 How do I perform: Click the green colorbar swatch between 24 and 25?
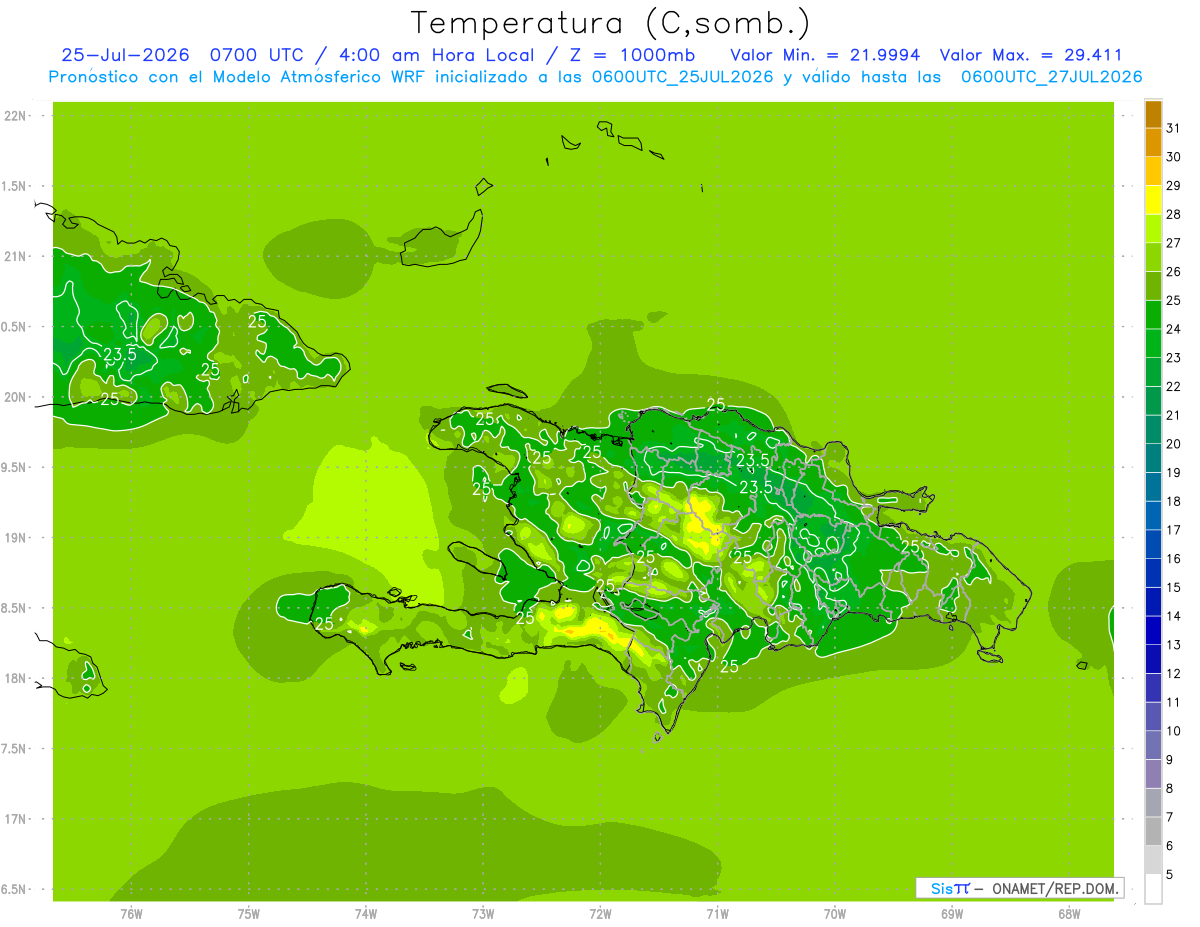[1153, 315]
